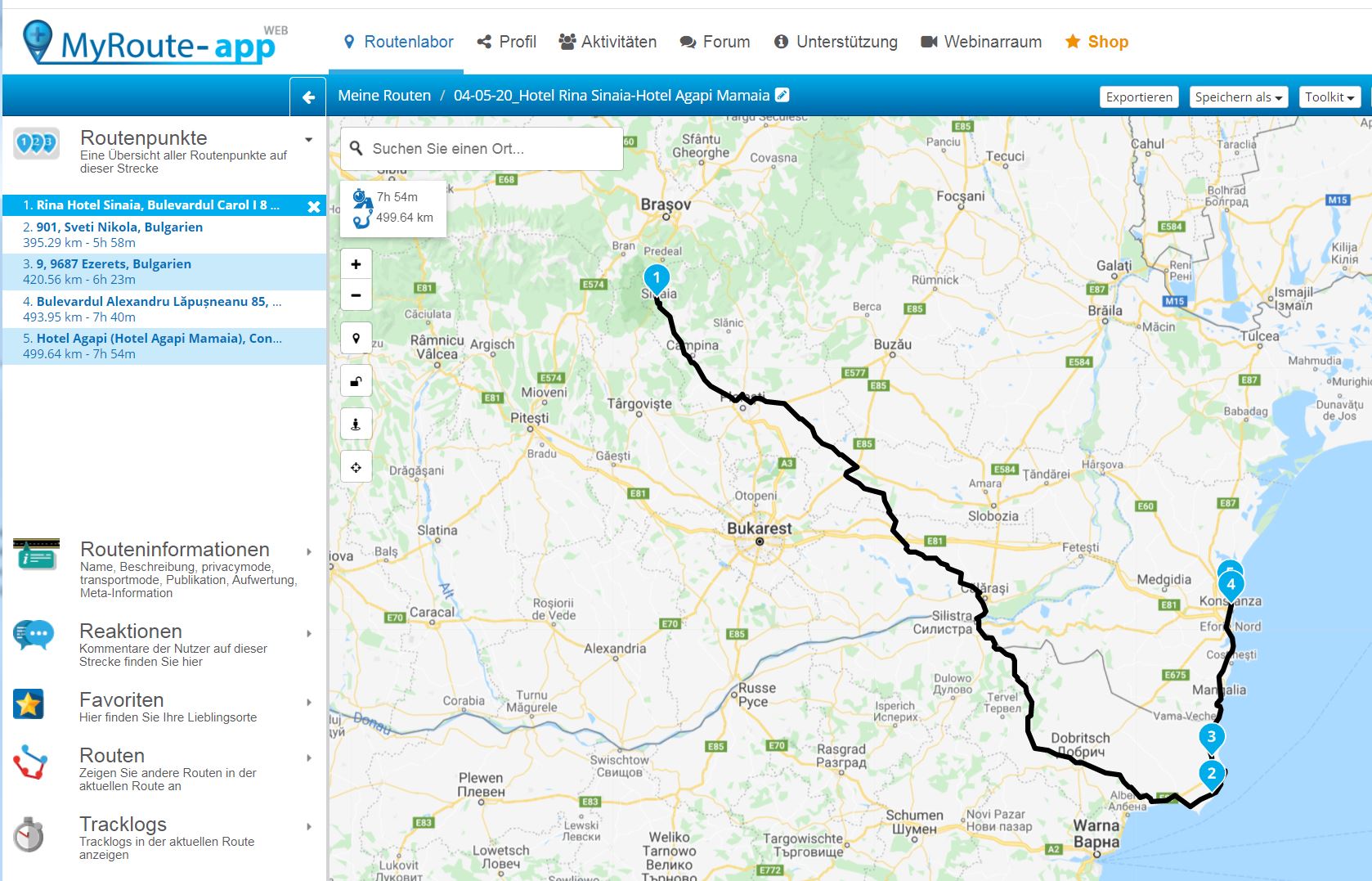
Task: Collapse the Routenpunkte section arrow
Action: click(308, 140)
